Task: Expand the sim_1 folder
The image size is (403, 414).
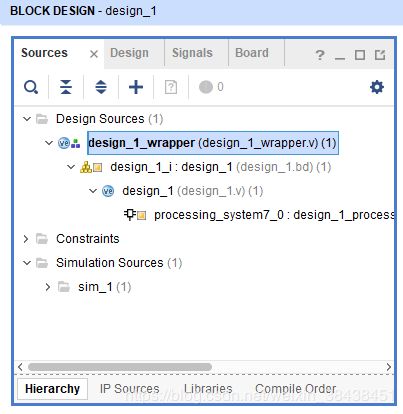Action: [48, 287]
